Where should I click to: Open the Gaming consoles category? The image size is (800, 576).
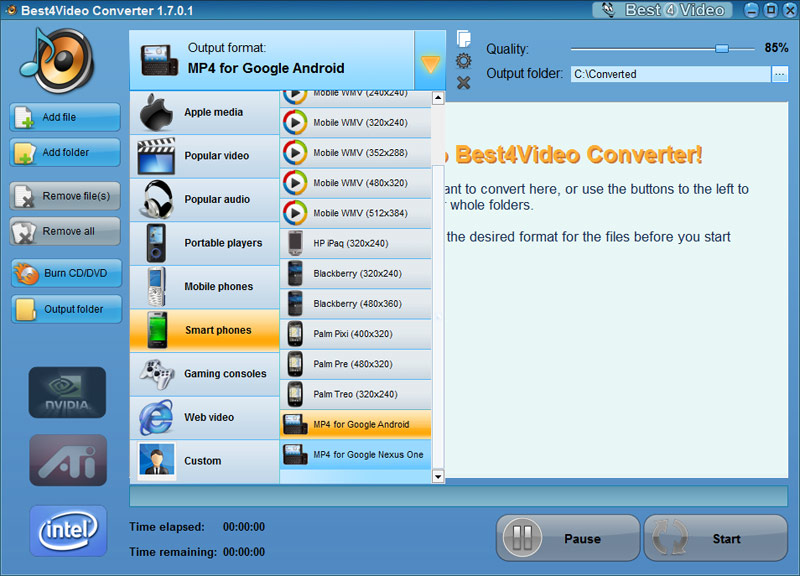[205, 374]
